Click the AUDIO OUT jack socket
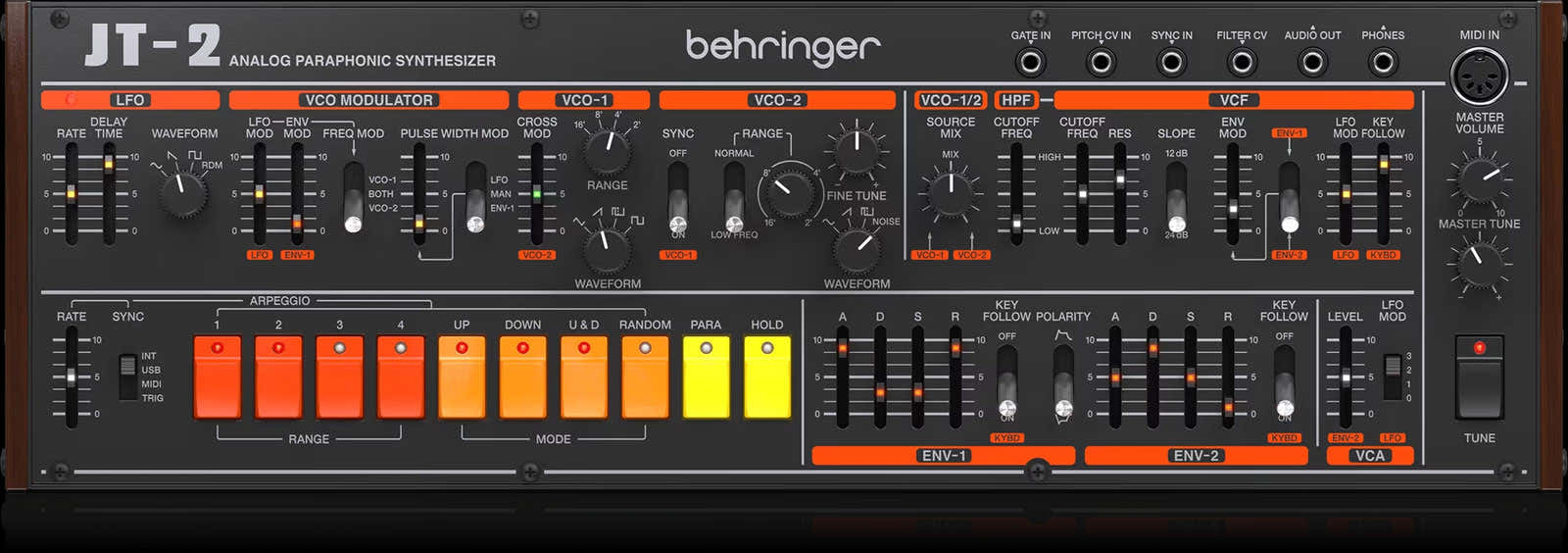Image resolution: width=1568 pixels, height=553 pixels. (1312, 63)
